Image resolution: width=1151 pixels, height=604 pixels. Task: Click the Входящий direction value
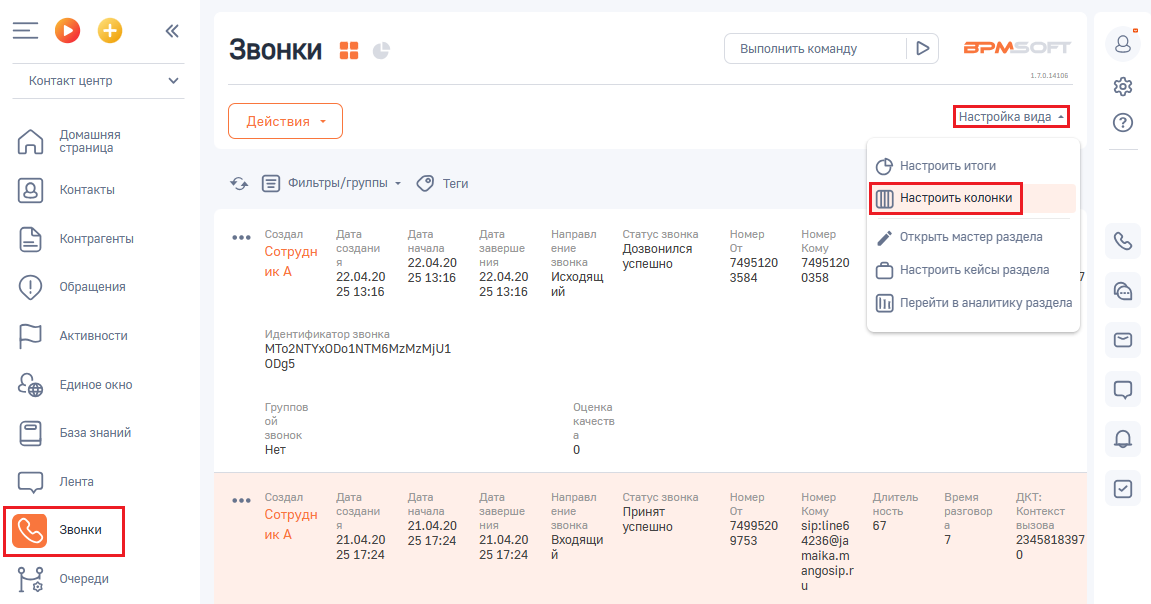(577, 547)
